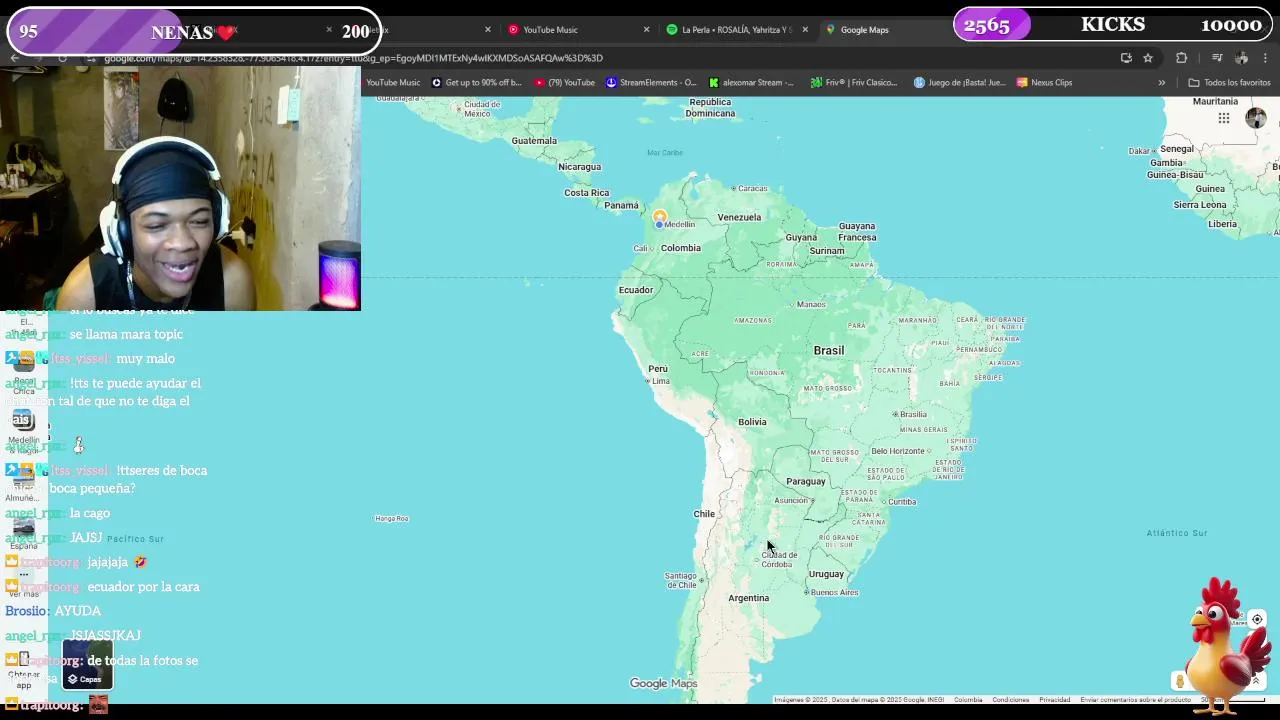Click the Brasil label on the map
The width and height of the screenshot is (1280, 720).
(x=829, y=350)
